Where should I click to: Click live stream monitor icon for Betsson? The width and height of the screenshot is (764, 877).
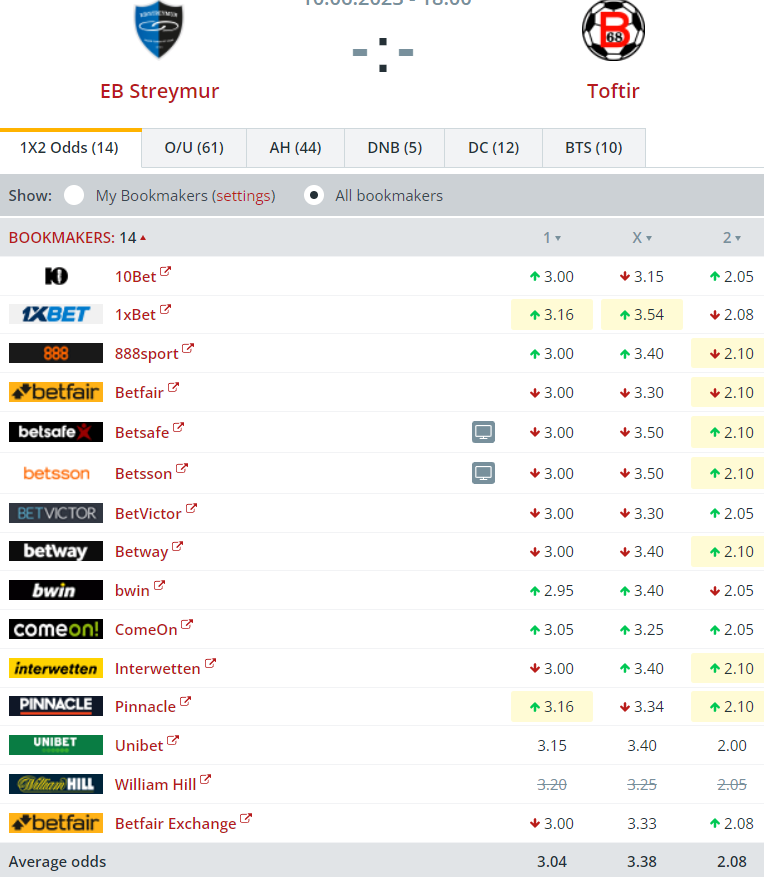[x=483, y=473]
